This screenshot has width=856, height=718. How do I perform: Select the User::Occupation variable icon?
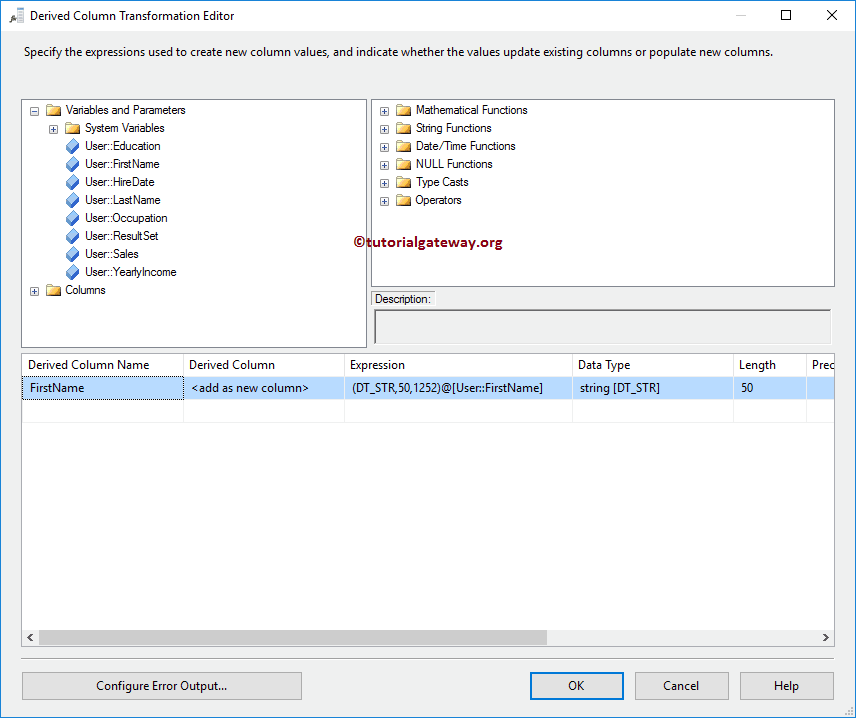[72, 217]
